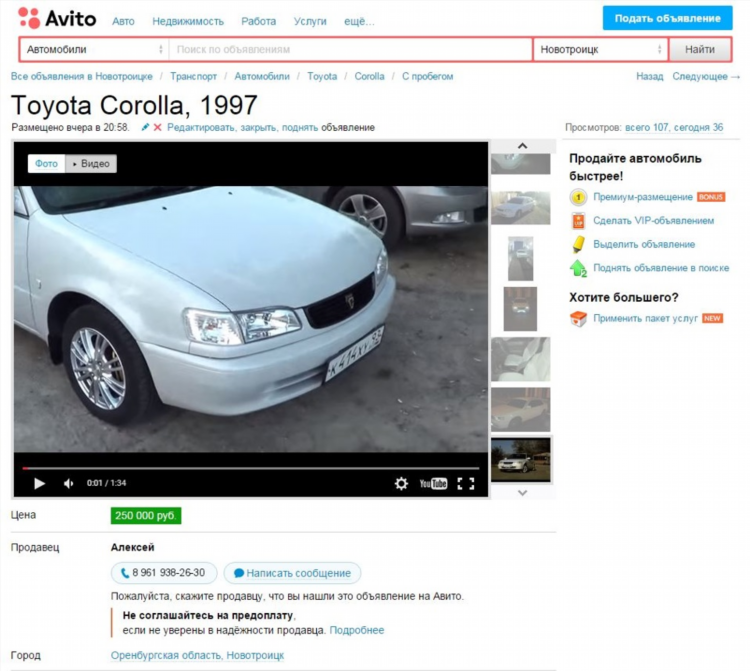Click the red X close-listing icon
This screenshot has height=671, width=750.
pos(157,127)
